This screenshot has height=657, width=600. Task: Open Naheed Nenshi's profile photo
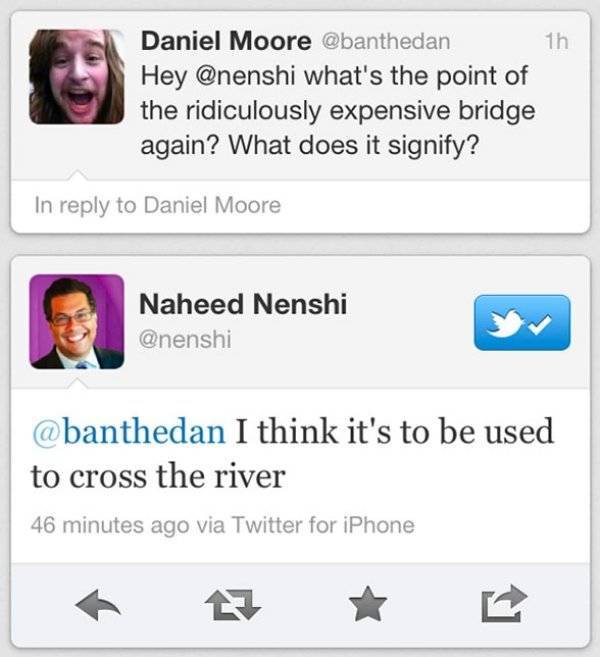point(77,322)
